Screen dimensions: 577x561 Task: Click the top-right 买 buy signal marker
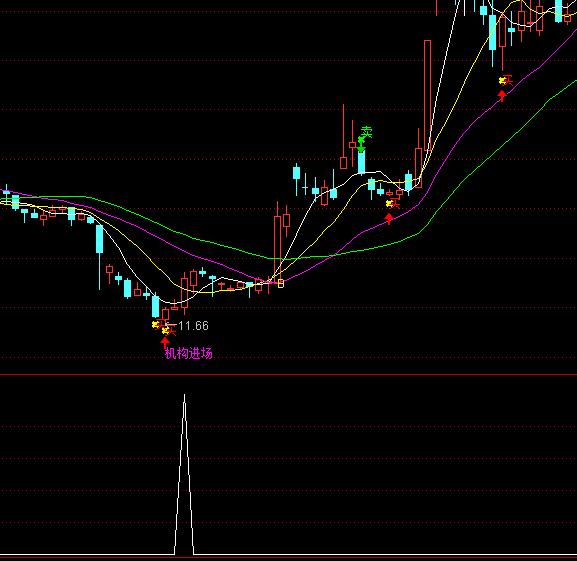[506, 80]
